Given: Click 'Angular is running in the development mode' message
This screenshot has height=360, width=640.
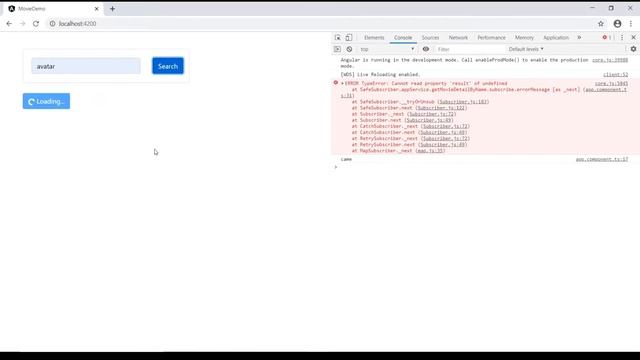Looking at the screenshot, I should point(465,63).
